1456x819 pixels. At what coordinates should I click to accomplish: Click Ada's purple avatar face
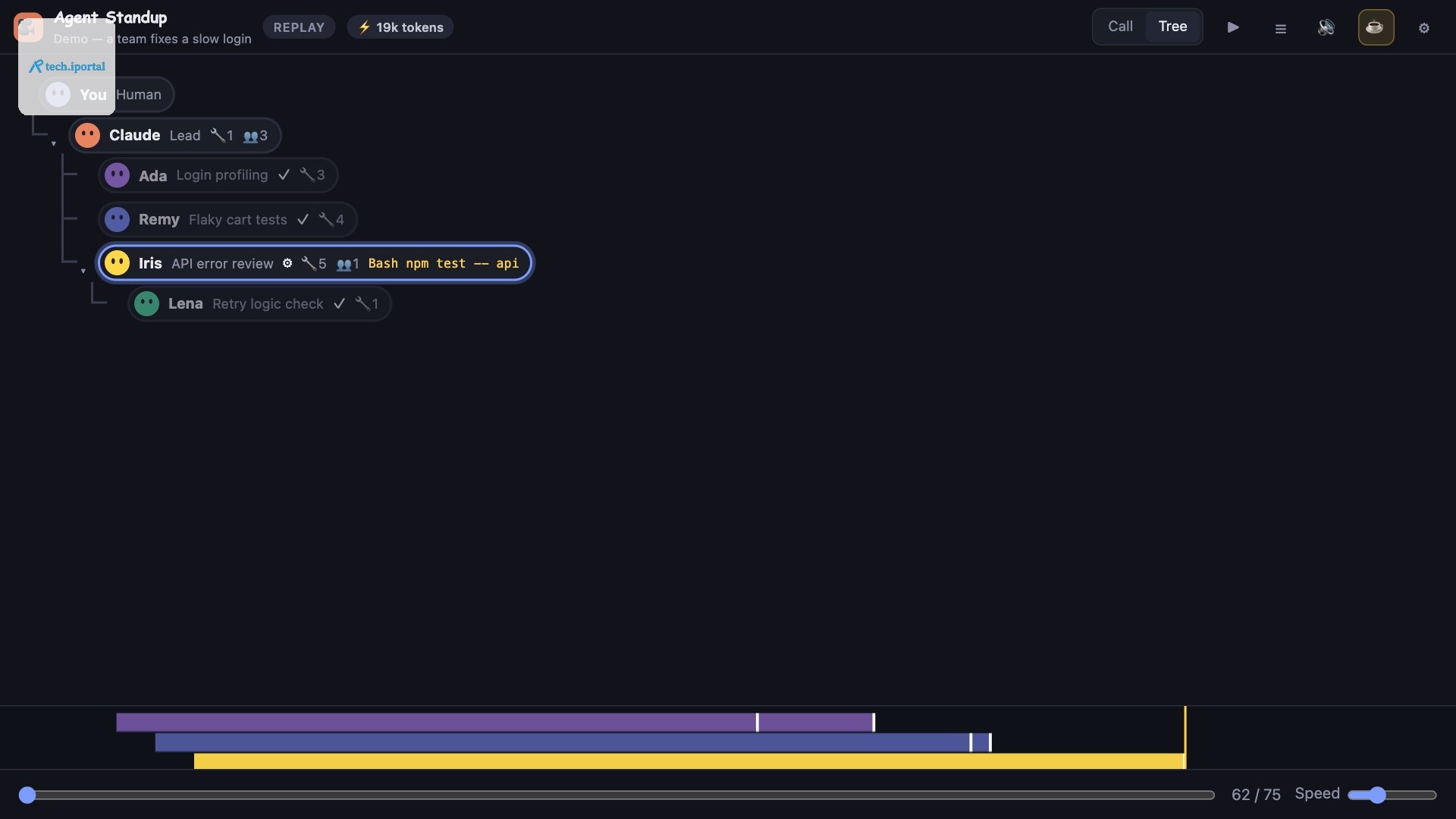tap(117, 175)
